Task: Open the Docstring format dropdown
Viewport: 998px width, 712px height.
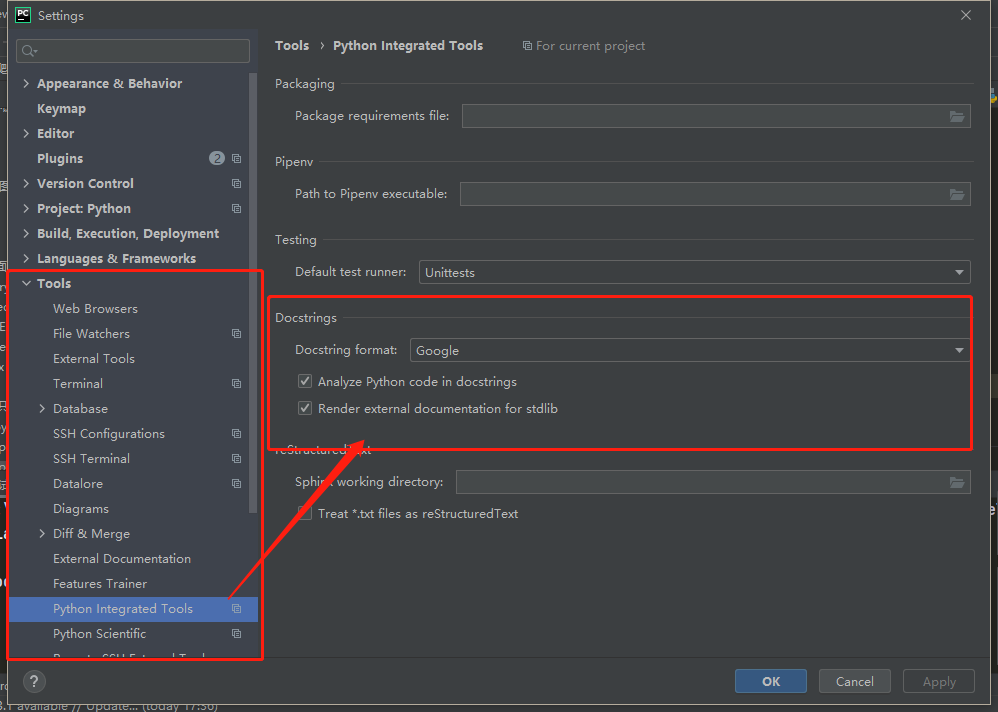Action: click(x=690, y=350)
